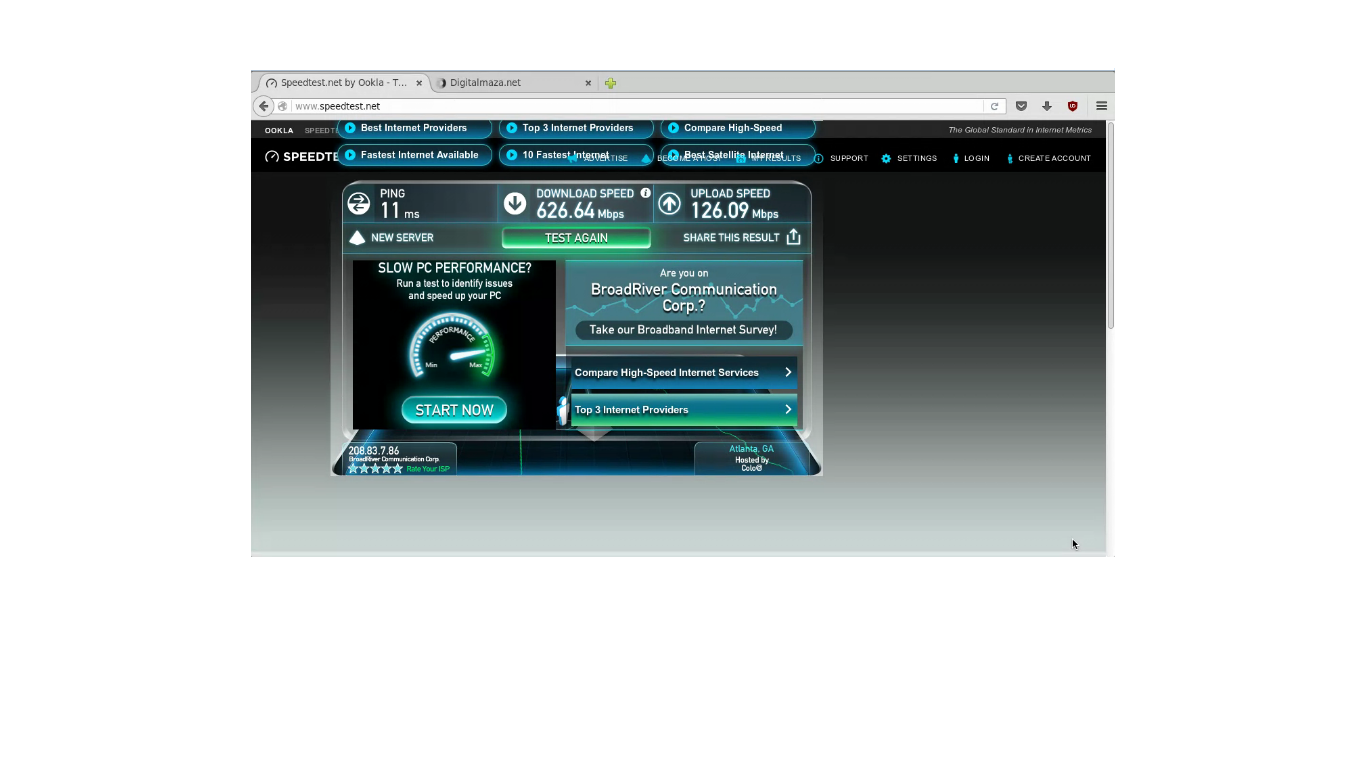Rate ISP using the star rating
1366x768 pixels.
(x=375, y=469)
